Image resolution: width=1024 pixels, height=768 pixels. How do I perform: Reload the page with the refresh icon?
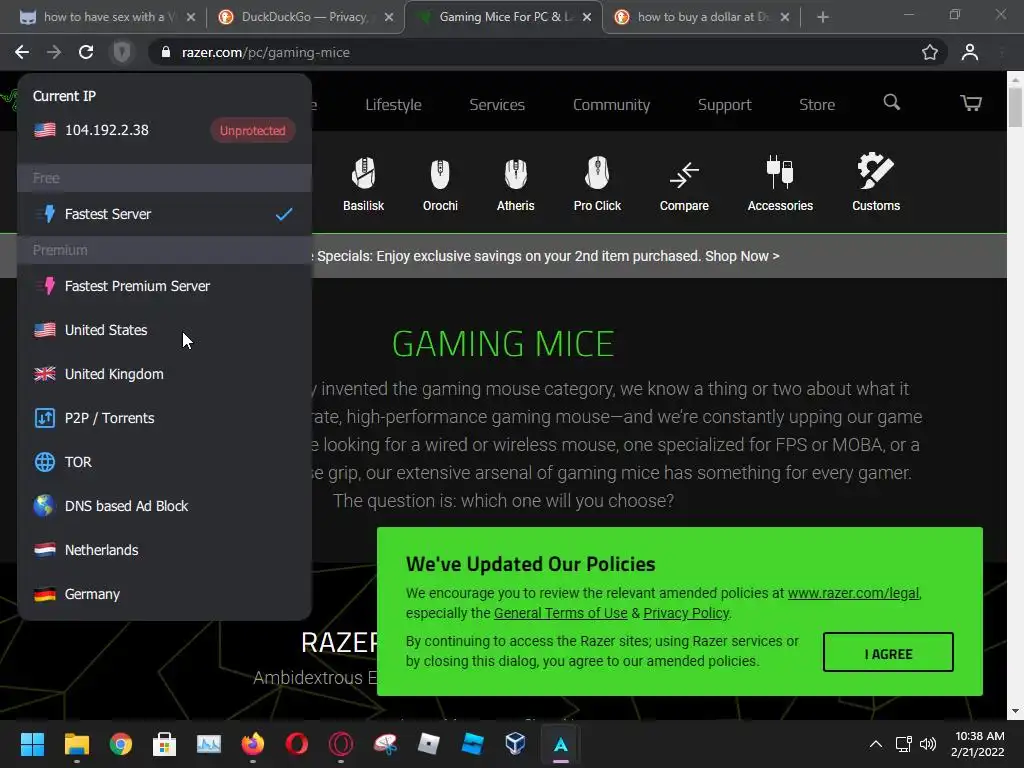86,52
